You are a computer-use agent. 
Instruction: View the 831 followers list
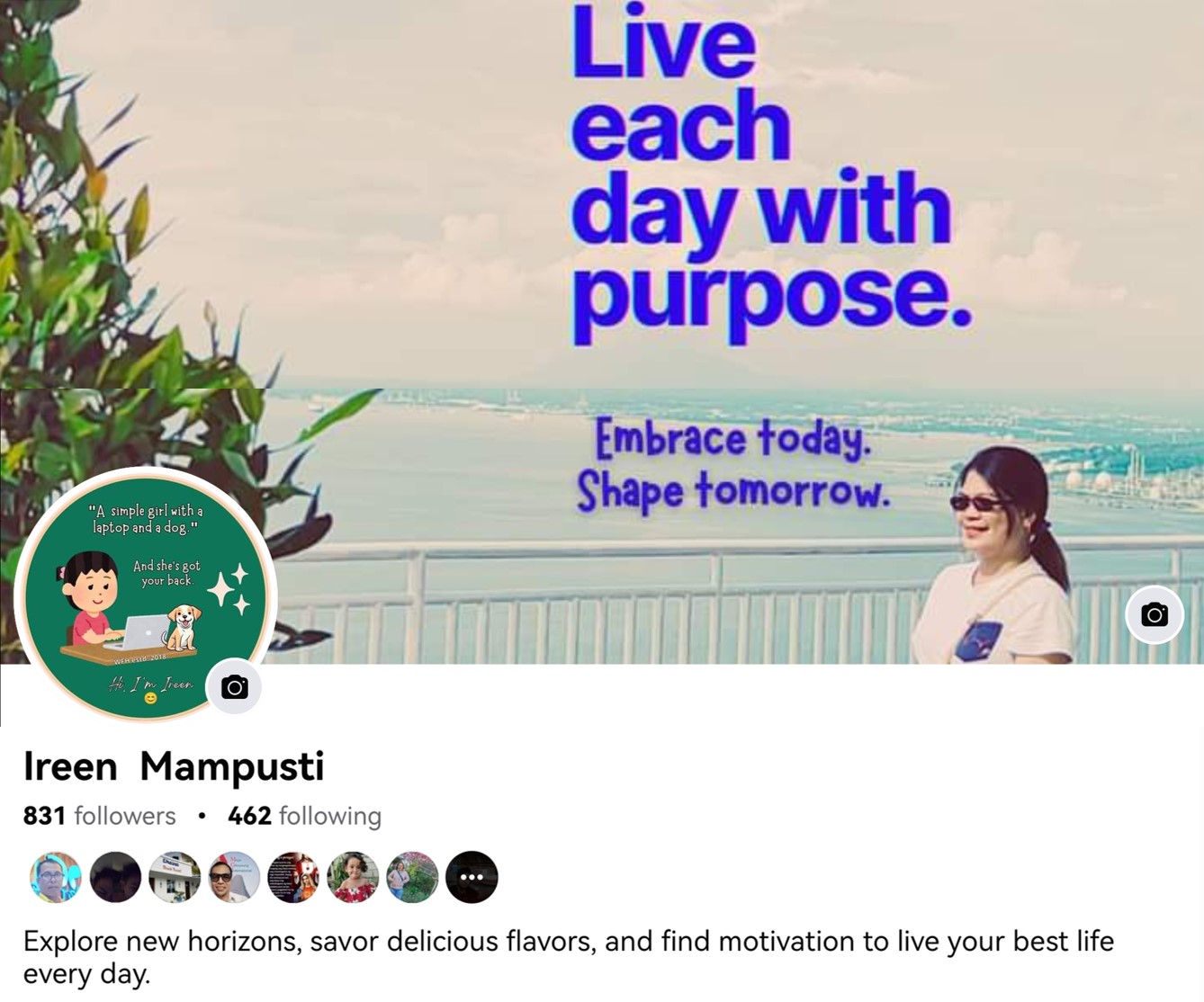click(x=99, y=816)
